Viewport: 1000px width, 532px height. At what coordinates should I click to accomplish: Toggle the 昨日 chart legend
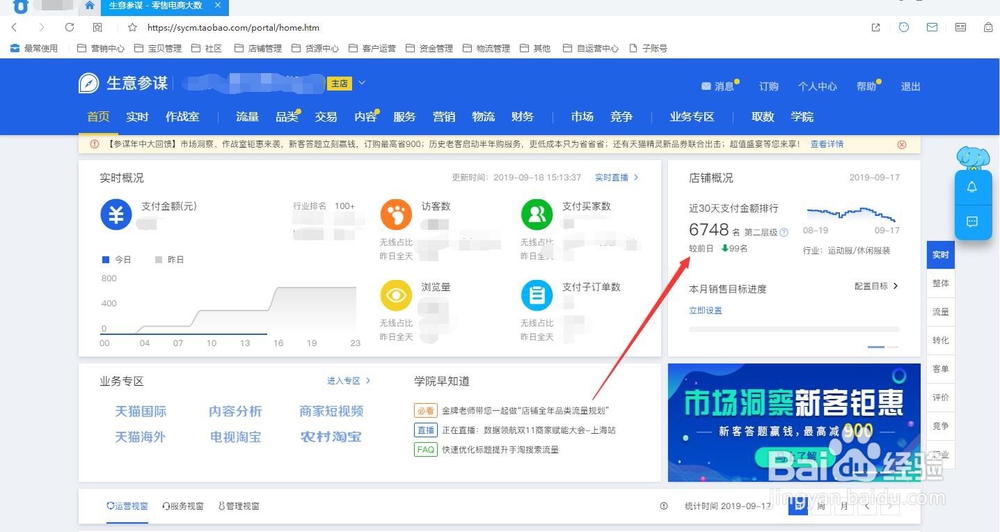[x=169, y=260]
